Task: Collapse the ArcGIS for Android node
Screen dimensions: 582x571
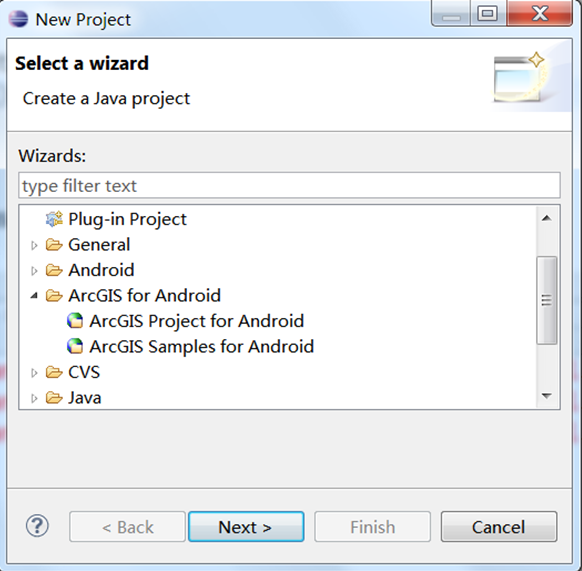Action: (34, 296)
